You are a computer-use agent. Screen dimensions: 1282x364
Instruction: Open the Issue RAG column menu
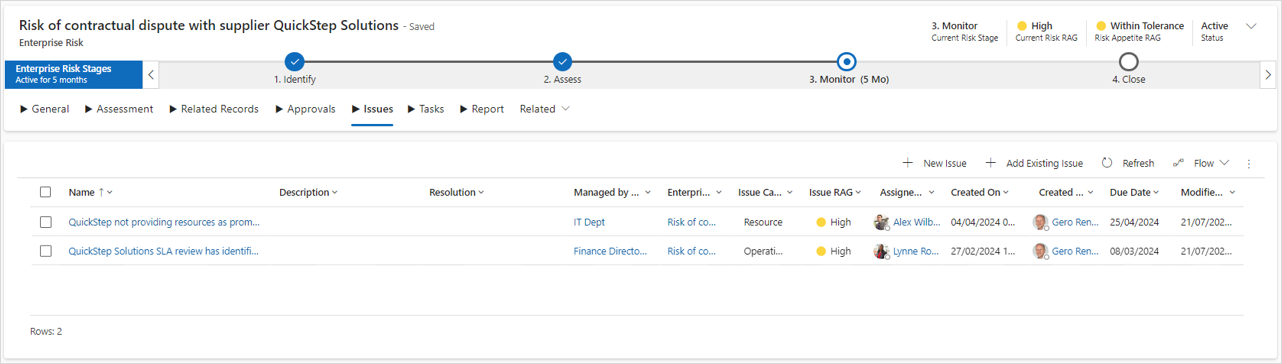click(x=836, y=192)
